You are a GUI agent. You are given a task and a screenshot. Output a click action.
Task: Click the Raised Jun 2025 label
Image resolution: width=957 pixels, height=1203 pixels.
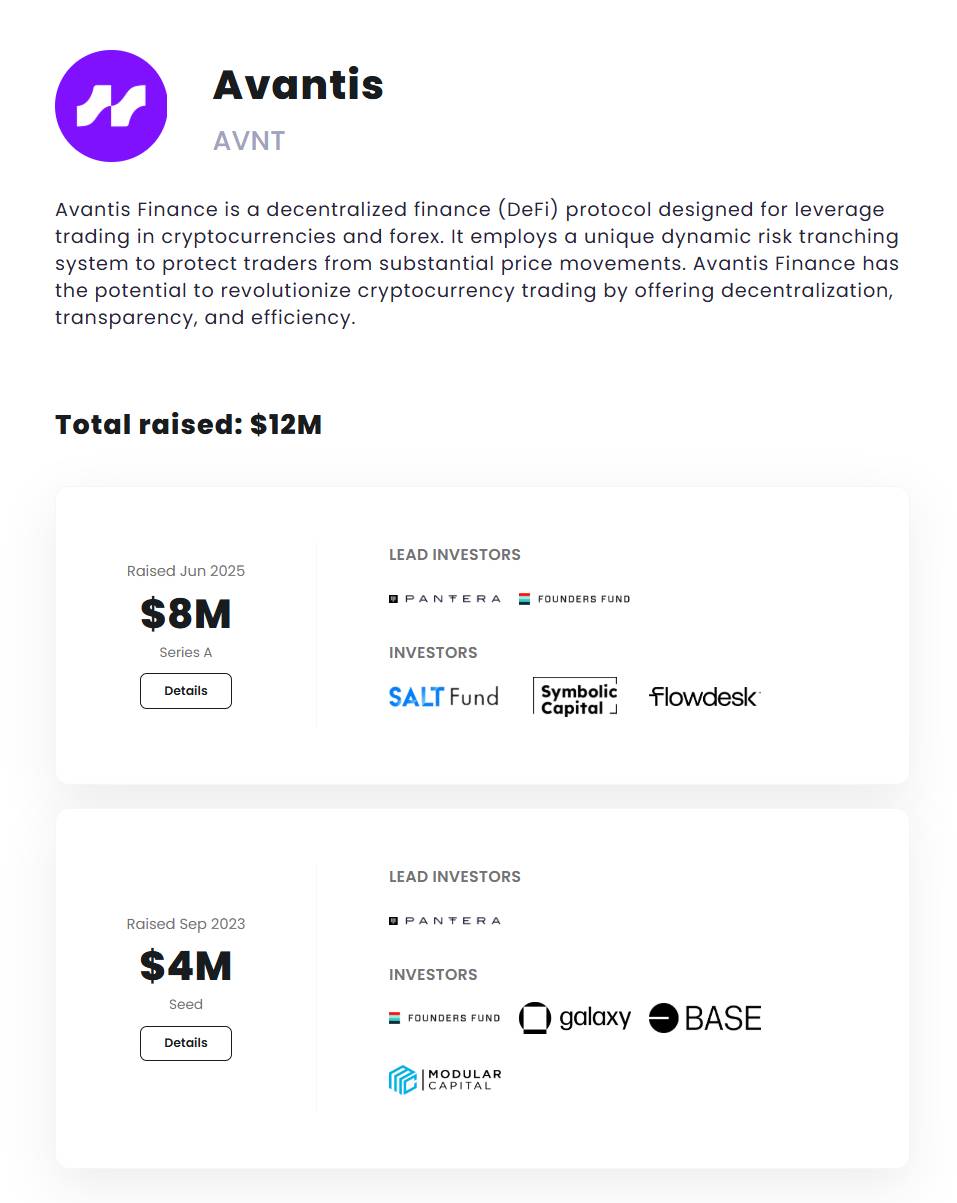(x=186, y=571)
